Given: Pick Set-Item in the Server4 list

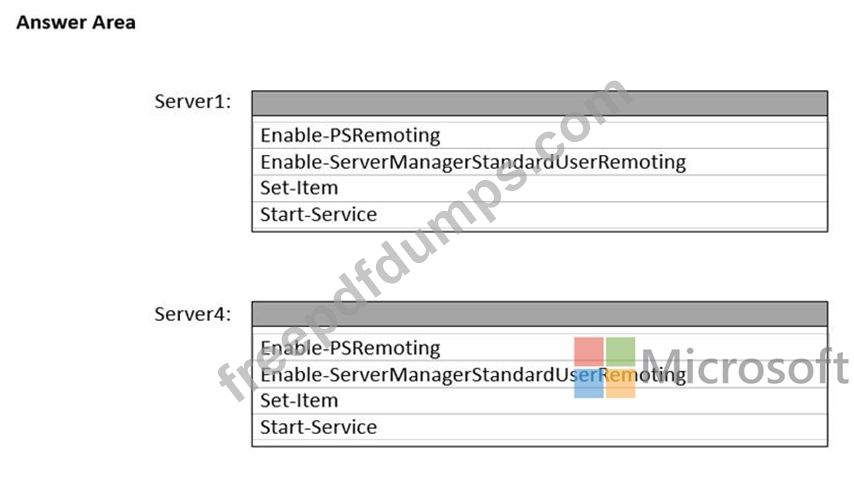Looking at the screenshot, I should (x=299, y=401).
